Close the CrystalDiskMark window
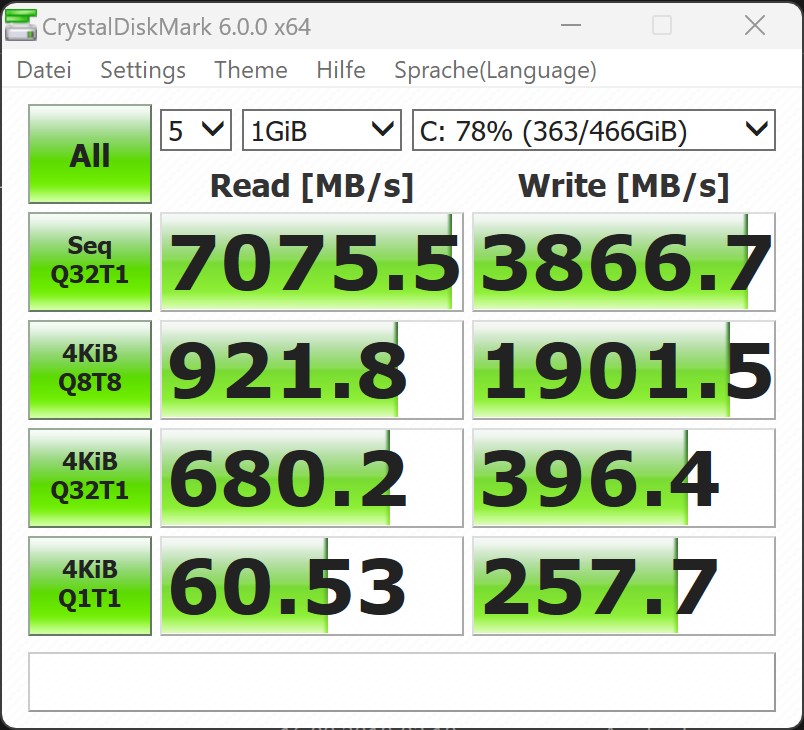804x730 pixels. (x=755, y=25)
